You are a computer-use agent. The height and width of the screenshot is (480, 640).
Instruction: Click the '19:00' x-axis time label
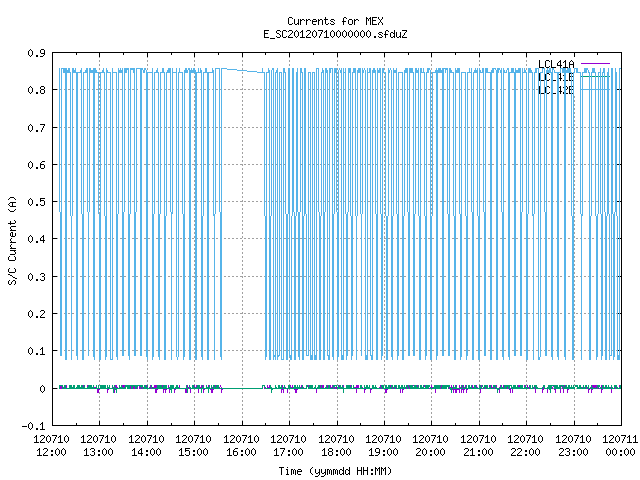pos(383,452)
